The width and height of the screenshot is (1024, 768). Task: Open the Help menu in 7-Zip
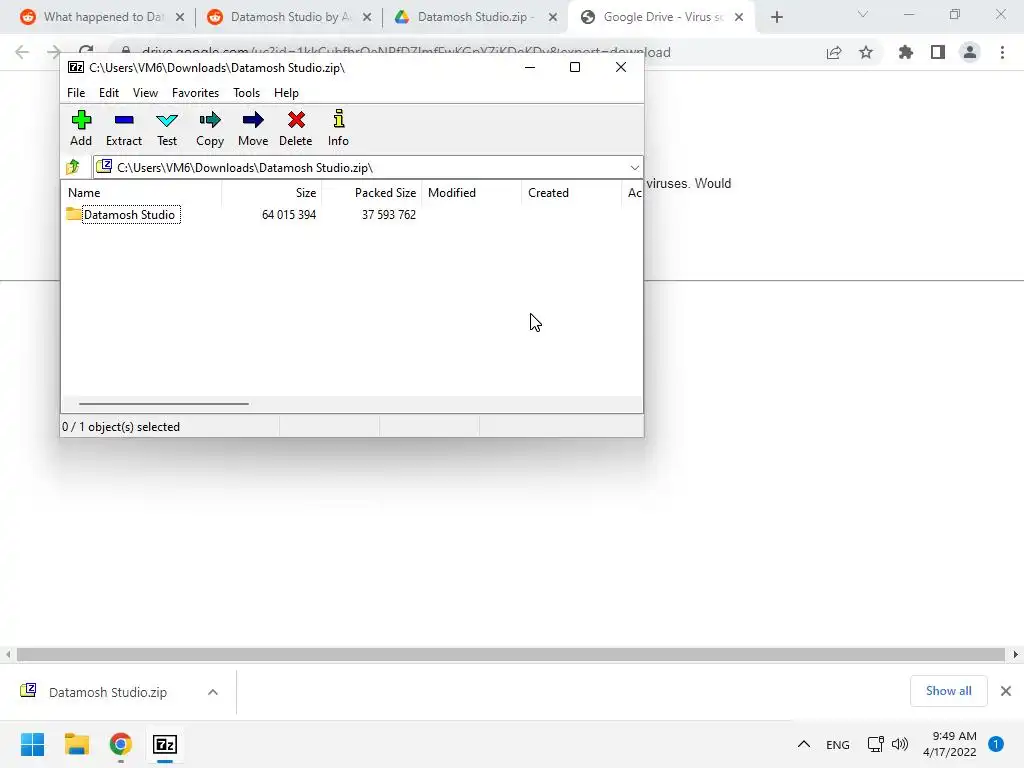(286, 93)
